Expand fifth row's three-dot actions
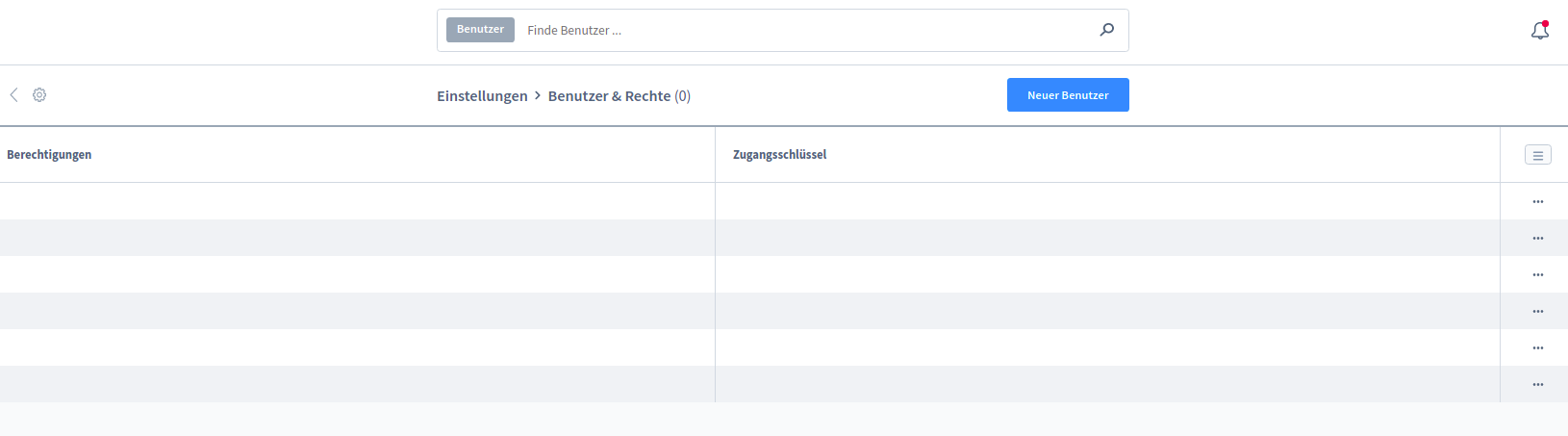This screenshot has height=436, width=1568. point(1537,348)
